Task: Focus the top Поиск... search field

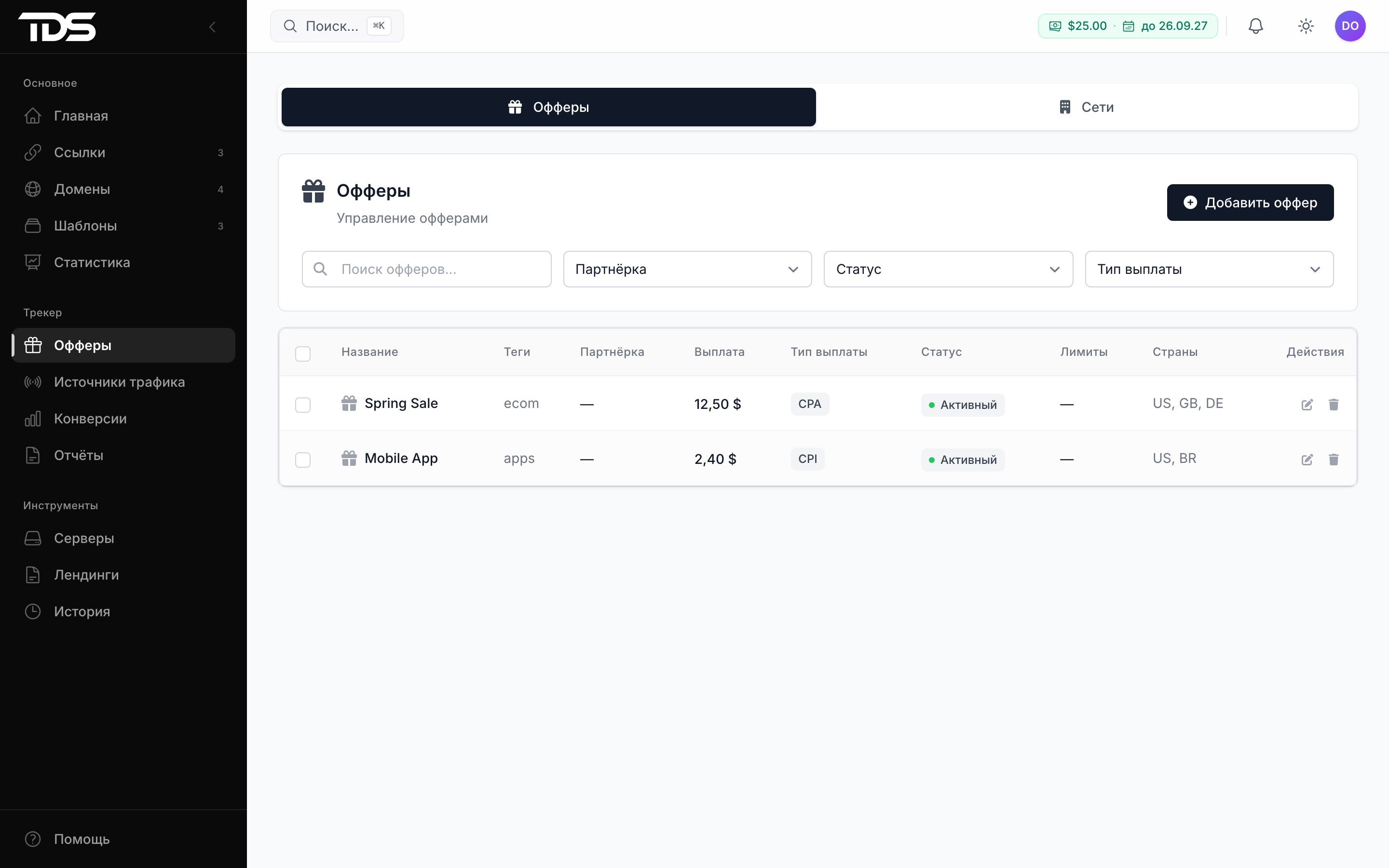Action: tap(337, 26)
